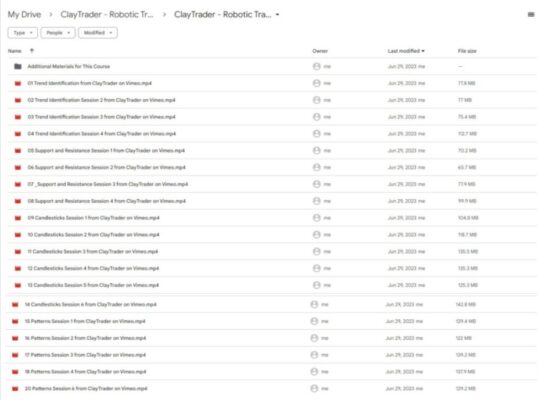The width and height of the screenshot is (538, 400).
Task: Expand the current folder name dropdown arrow
Action: (x=277, y=15)
